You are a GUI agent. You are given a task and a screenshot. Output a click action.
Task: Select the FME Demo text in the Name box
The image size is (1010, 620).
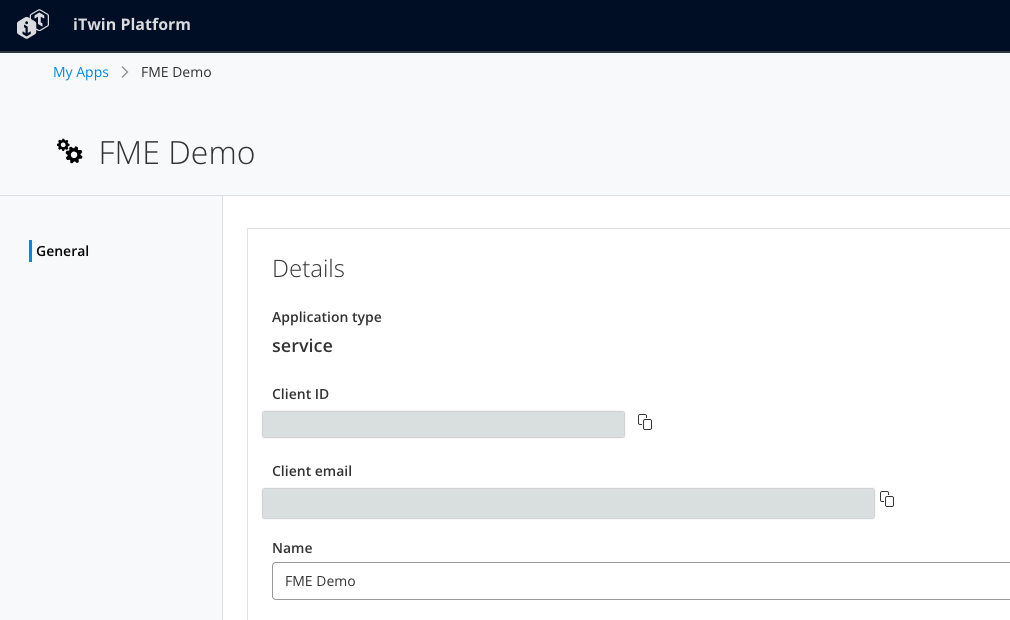pos(322,581)
